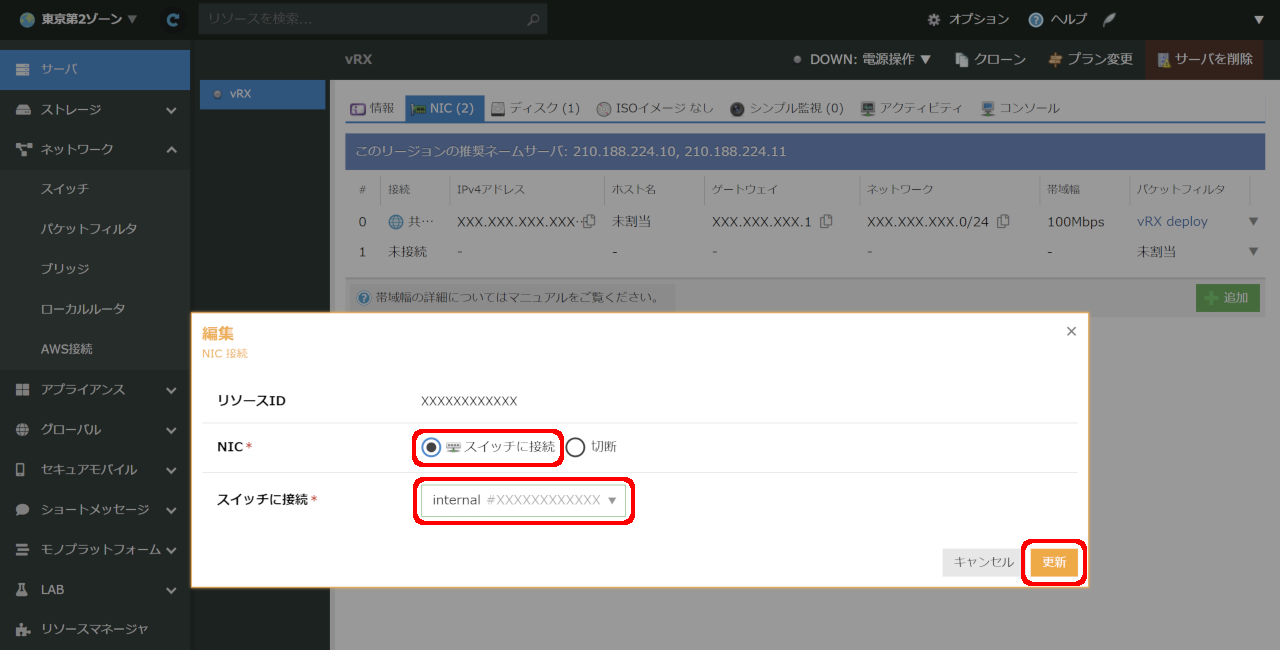The height and width of the screenshot is (650, 1280).
Task: Copy the gateway address XXX.XXX.XXX.1
Action: coord(826,221)
